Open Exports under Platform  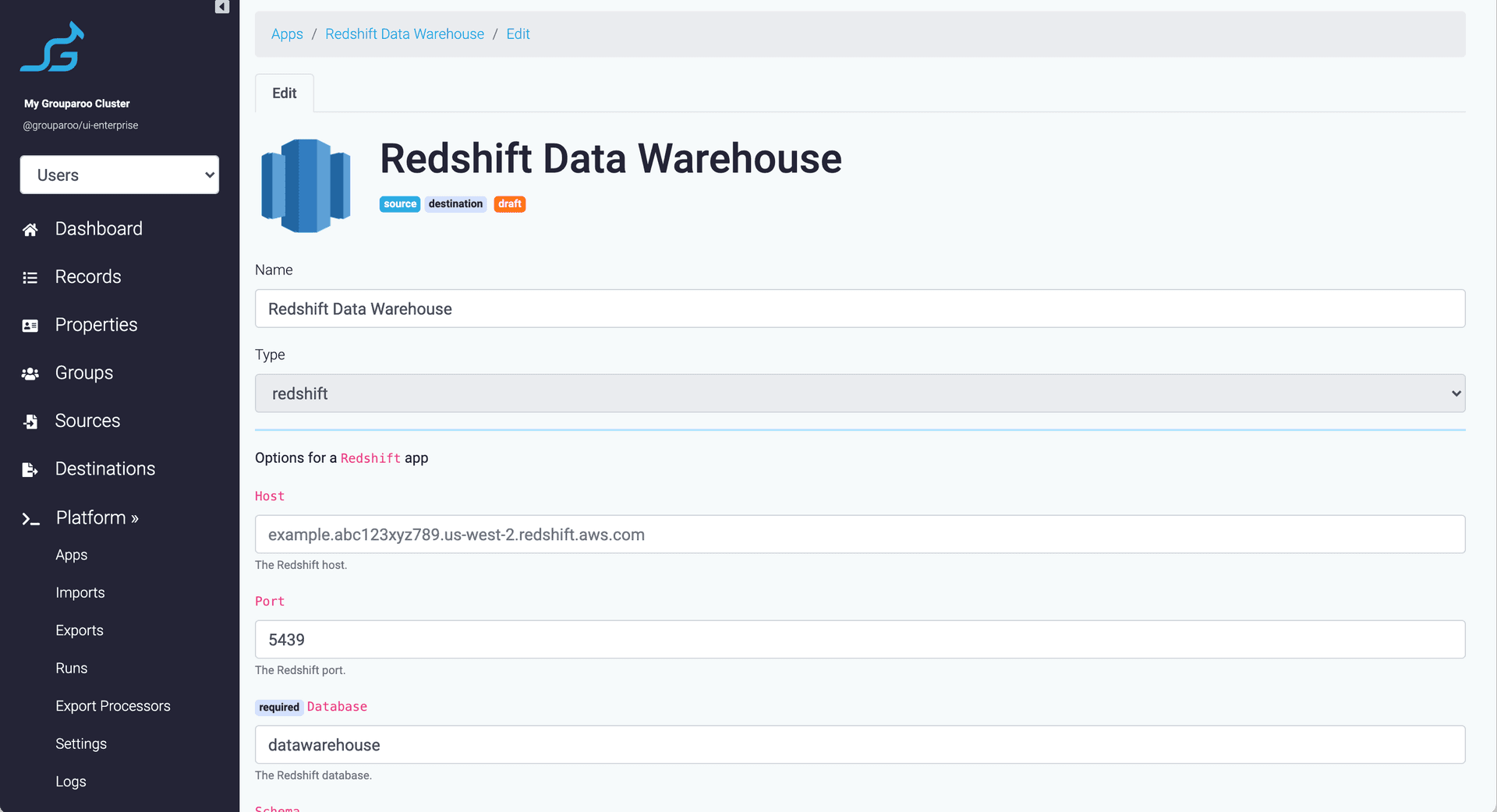coord(80,630)
